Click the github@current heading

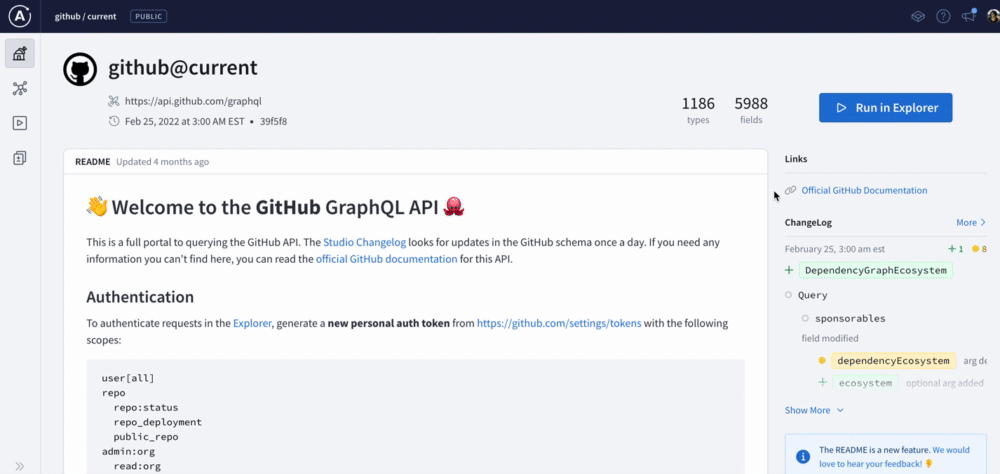(x=182, y=68)
